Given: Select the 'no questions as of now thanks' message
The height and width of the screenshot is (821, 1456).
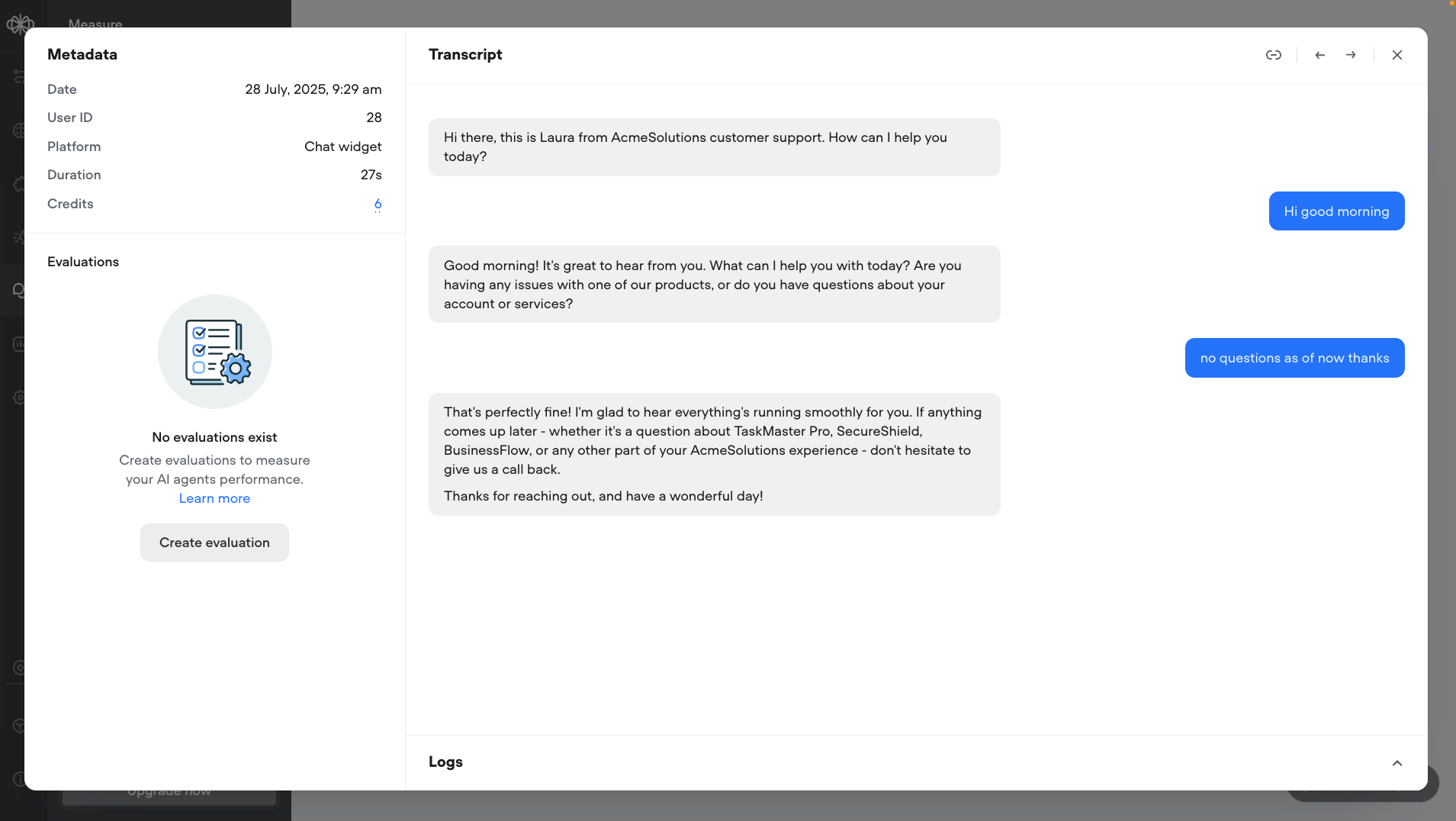Looking at the screenshot, I should click(1294, 358).
